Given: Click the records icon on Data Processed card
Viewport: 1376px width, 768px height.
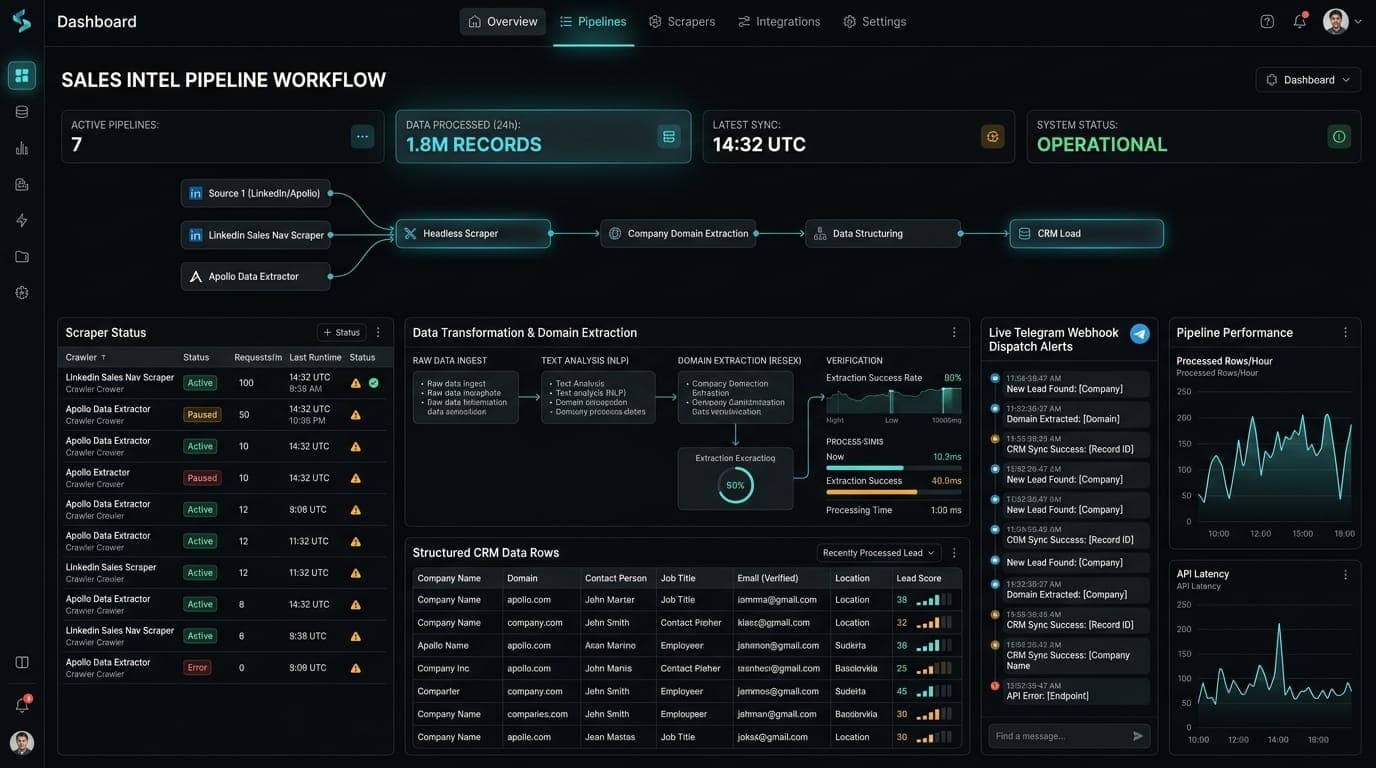Looking at the screenshot, I should click(669, 137).
